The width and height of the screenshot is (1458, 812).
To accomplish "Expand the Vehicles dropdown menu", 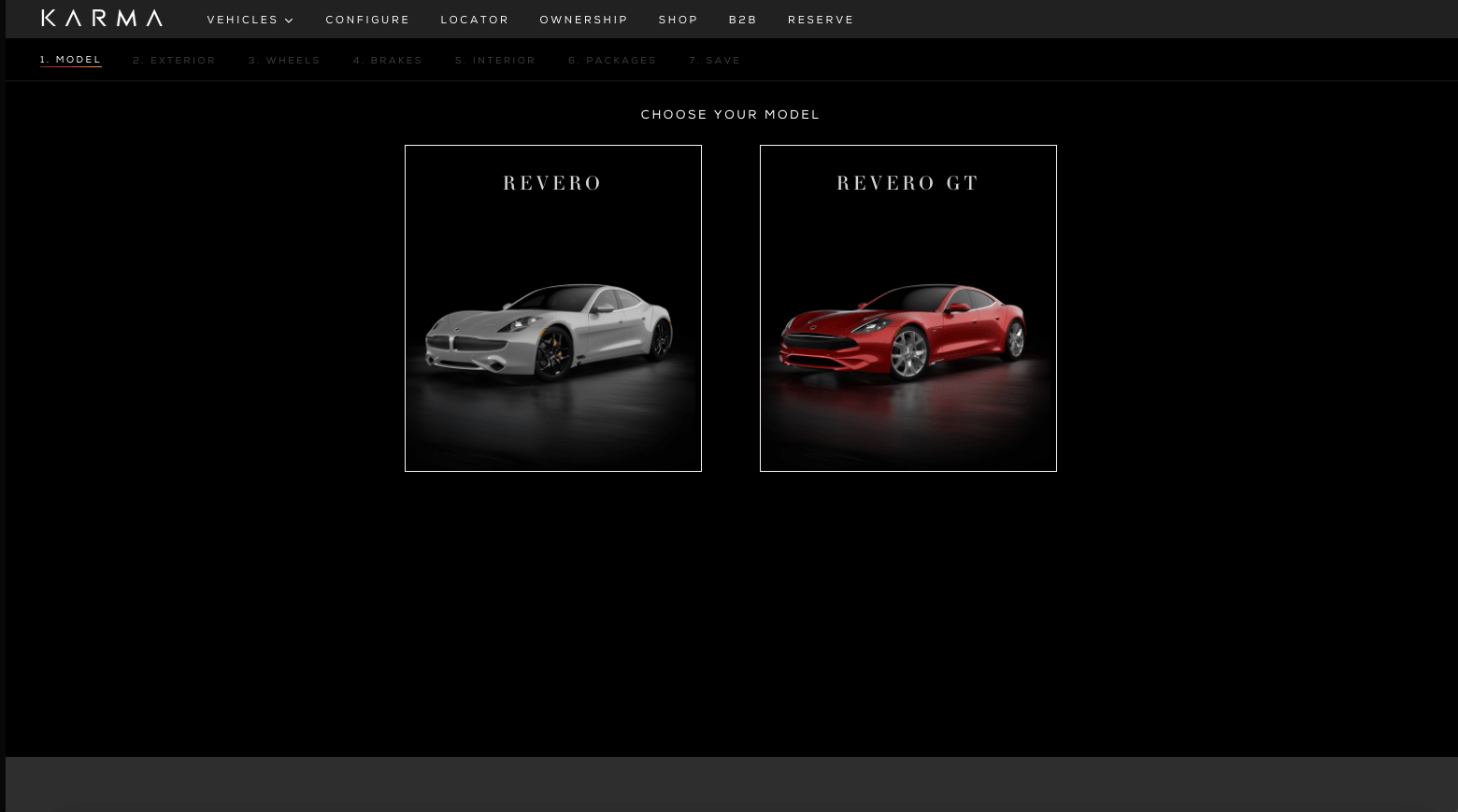I will tap(250, 20).
